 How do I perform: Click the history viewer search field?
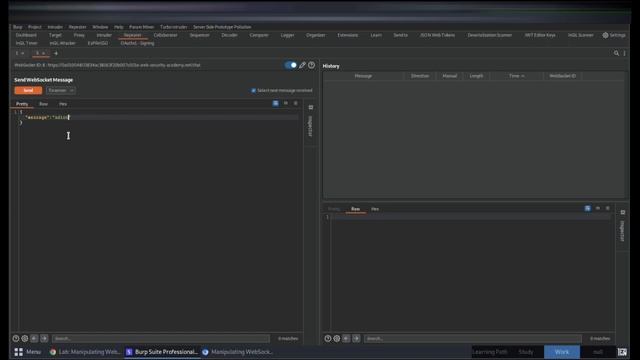click(473, 338)
